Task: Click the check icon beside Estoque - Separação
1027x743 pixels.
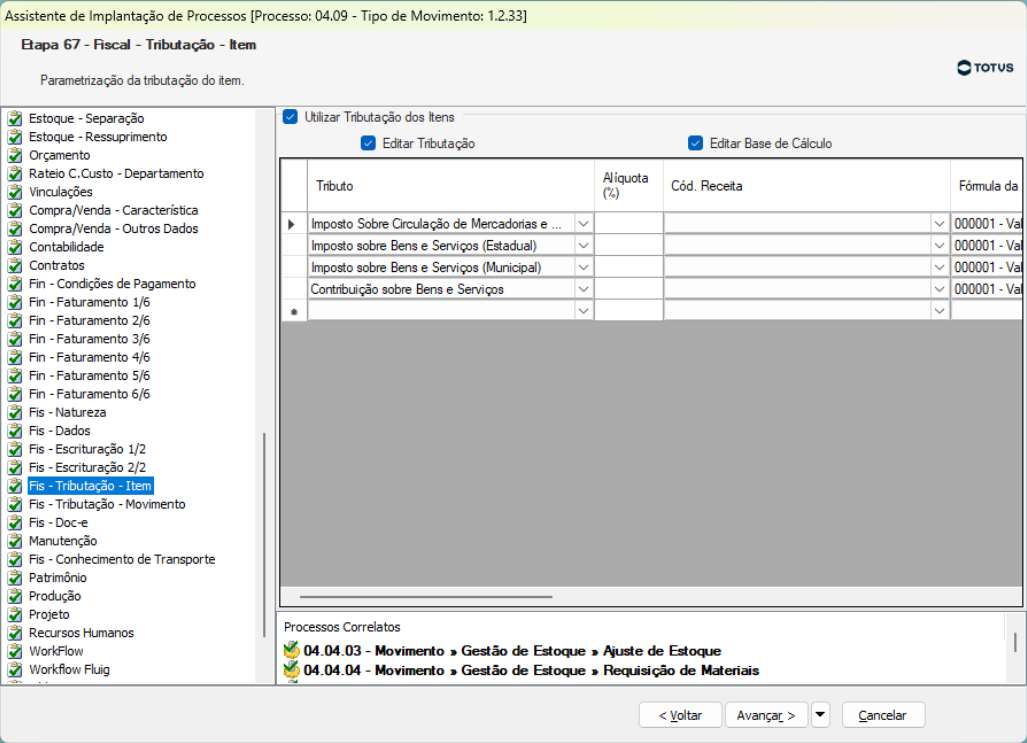Action: point(15,119)
